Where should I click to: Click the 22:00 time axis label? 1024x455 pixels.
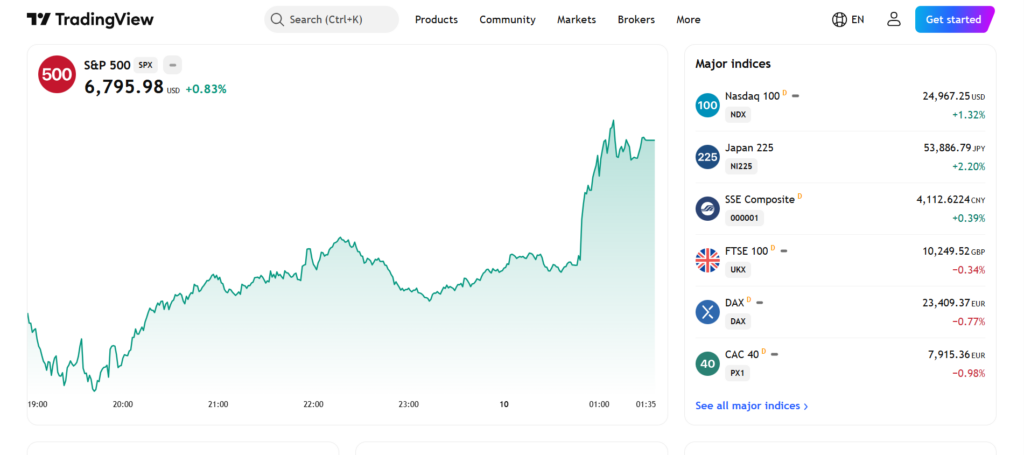coord(313,405)
